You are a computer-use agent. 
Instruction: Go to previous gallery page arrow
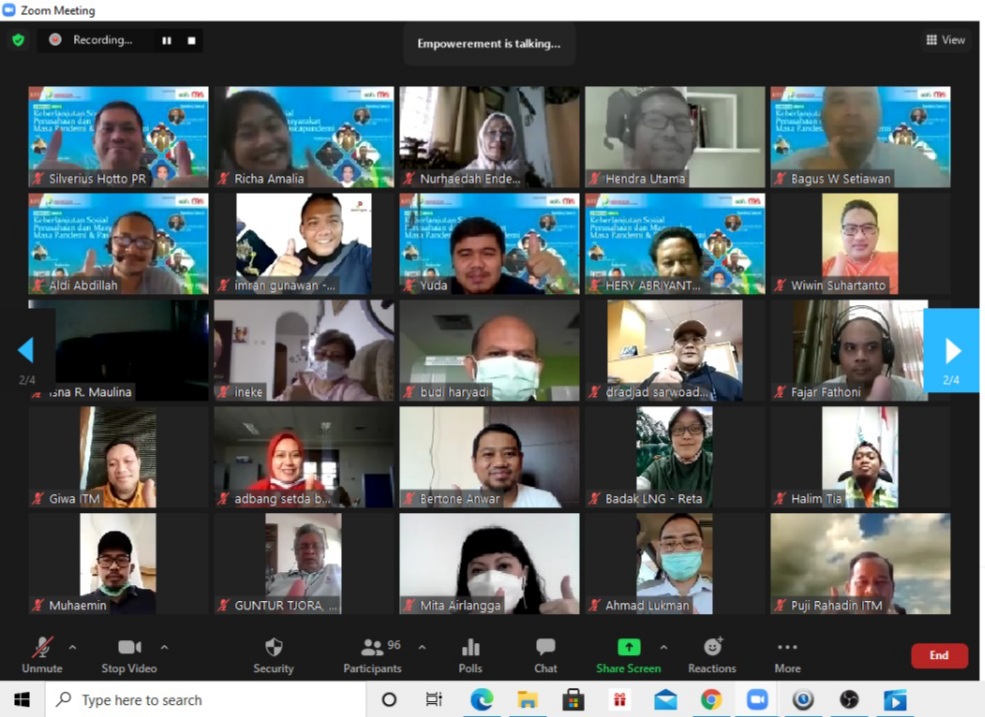[x=26, y=350]
